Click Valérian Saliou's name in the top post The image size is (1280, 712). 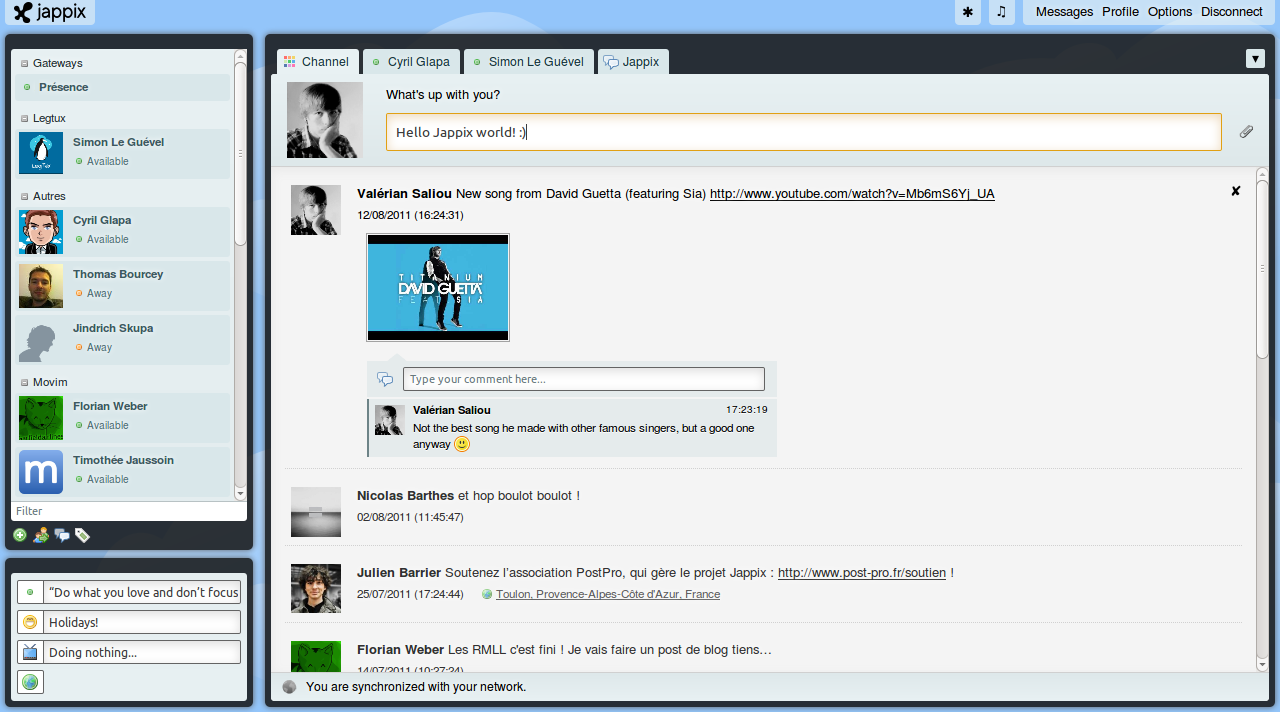(x=404, y=194)
